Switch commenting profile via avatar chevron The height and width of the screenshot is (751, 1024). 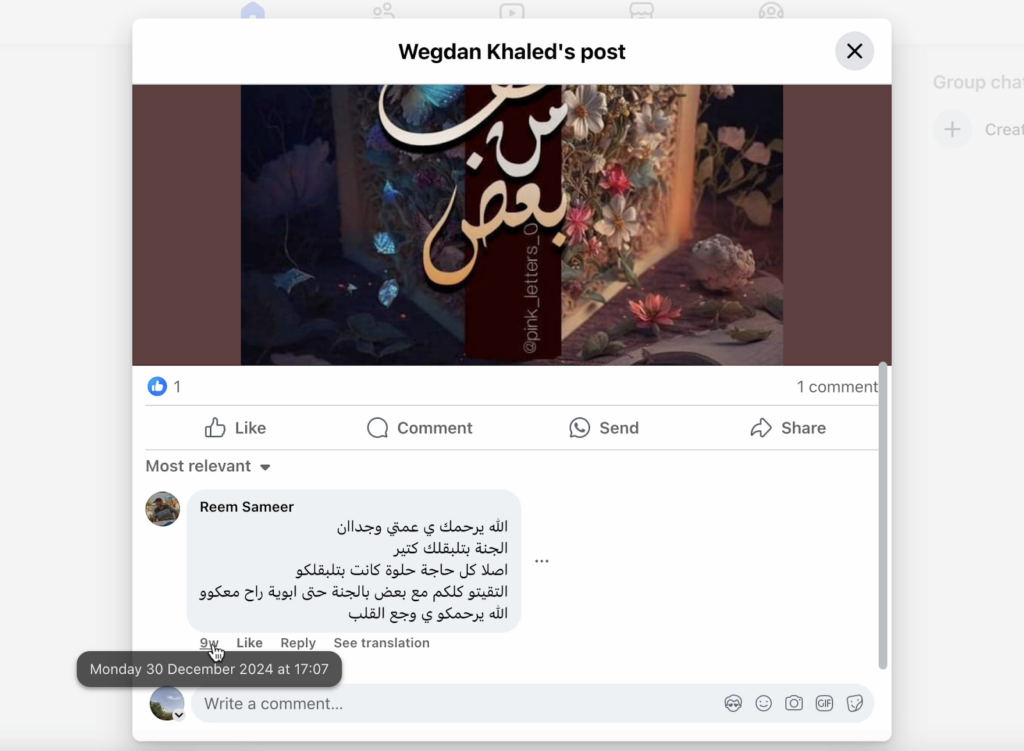point(178,715)
